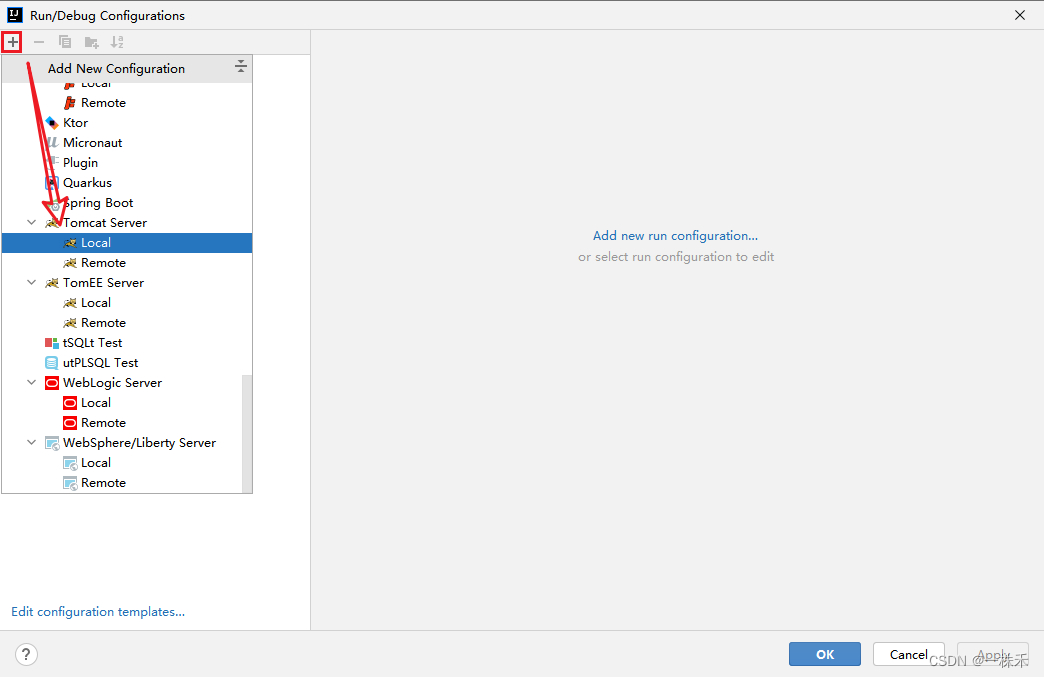Click the Quarkus configuration icon
Viewport: 1044px width, 677px height.
coord(52,183)
